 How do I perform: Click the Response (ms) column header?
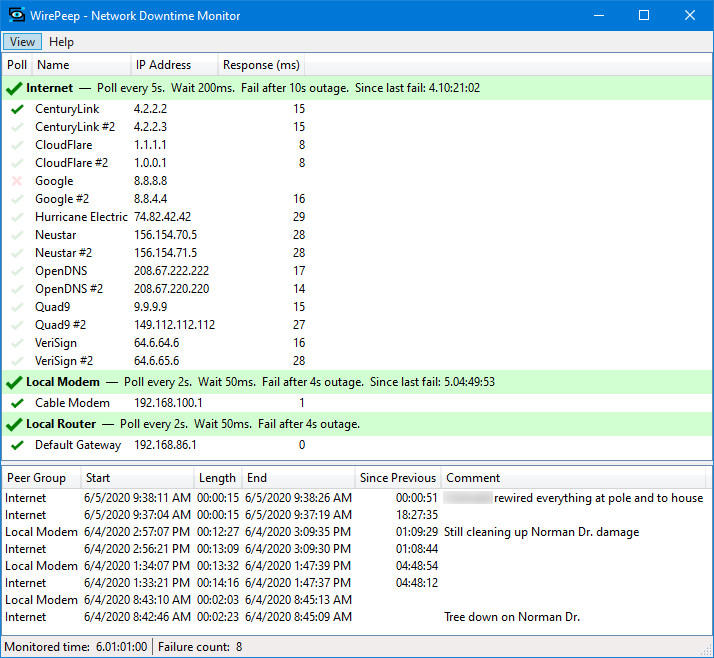point(261,65)
